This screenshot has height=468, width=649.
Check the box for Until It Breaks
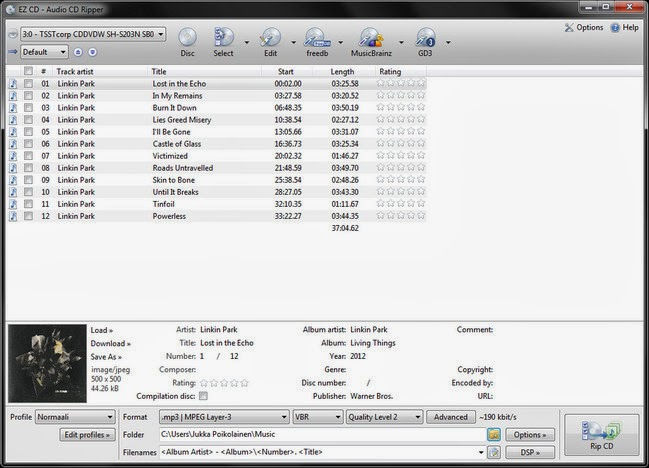(28, 192)
